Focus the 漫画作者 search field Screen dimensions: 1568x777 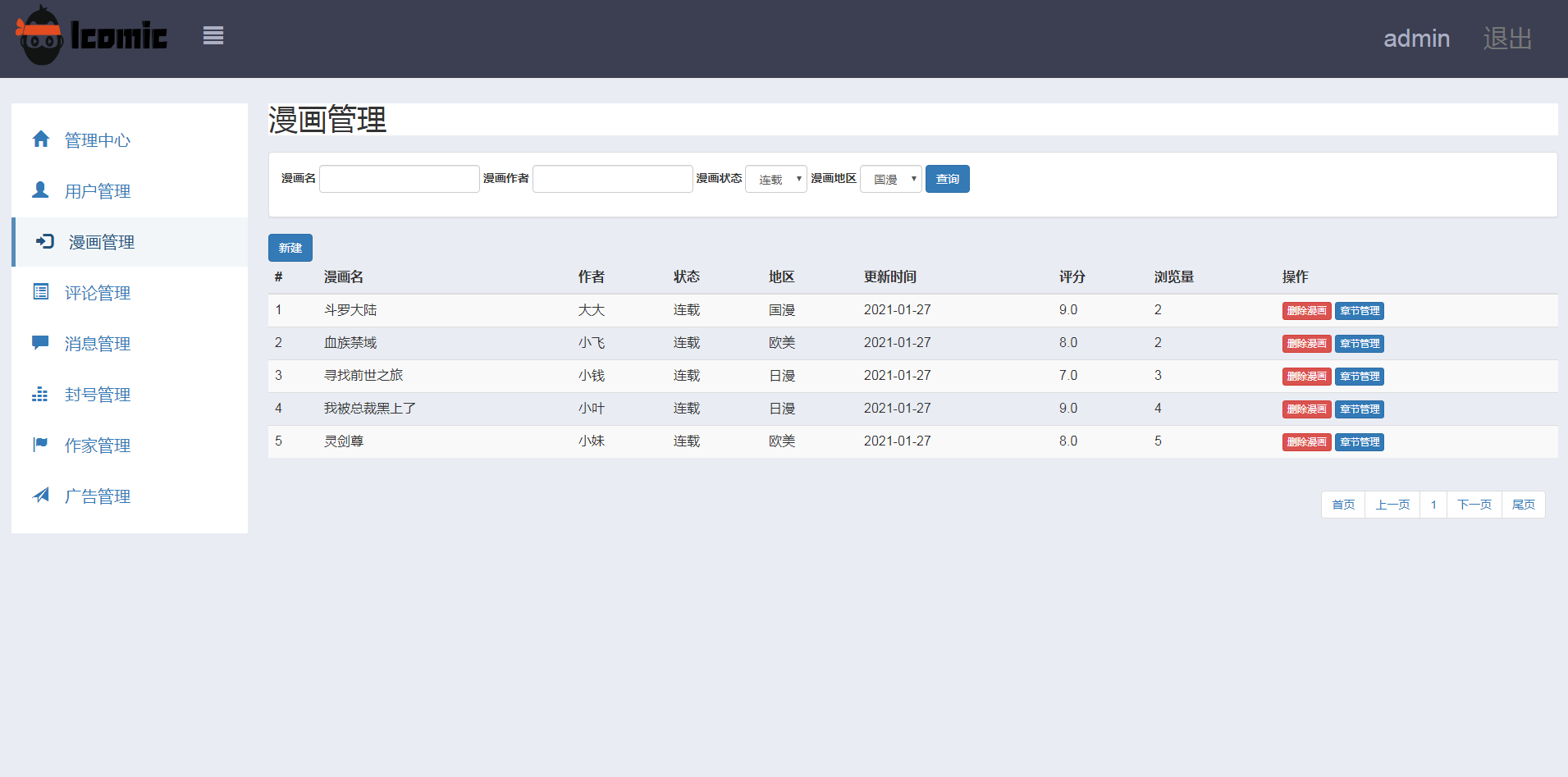[x=613, y=179]
